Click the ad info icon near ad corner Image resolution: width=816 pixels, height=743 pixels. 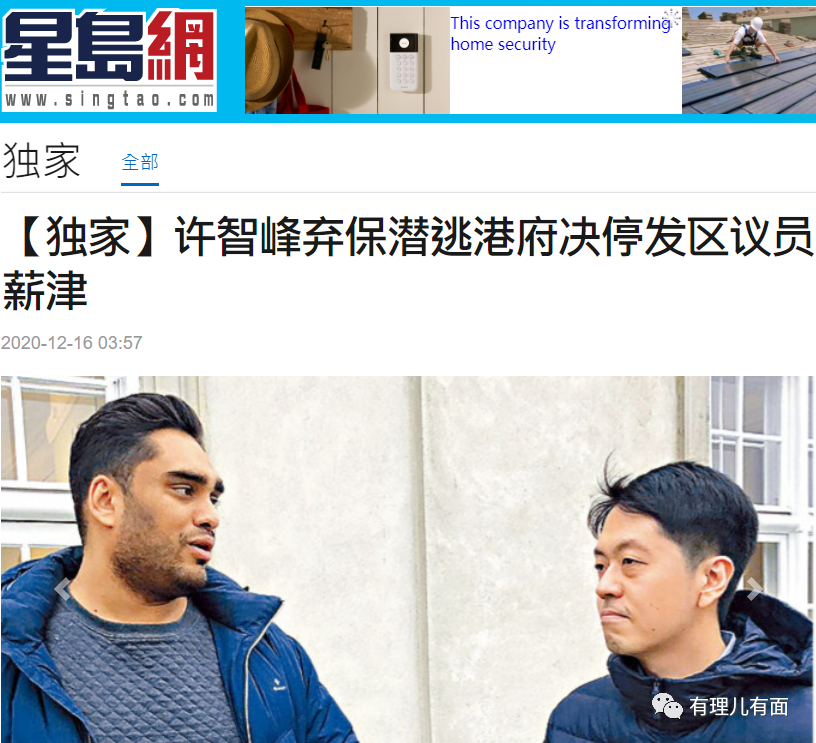click(x=672, y=17)
